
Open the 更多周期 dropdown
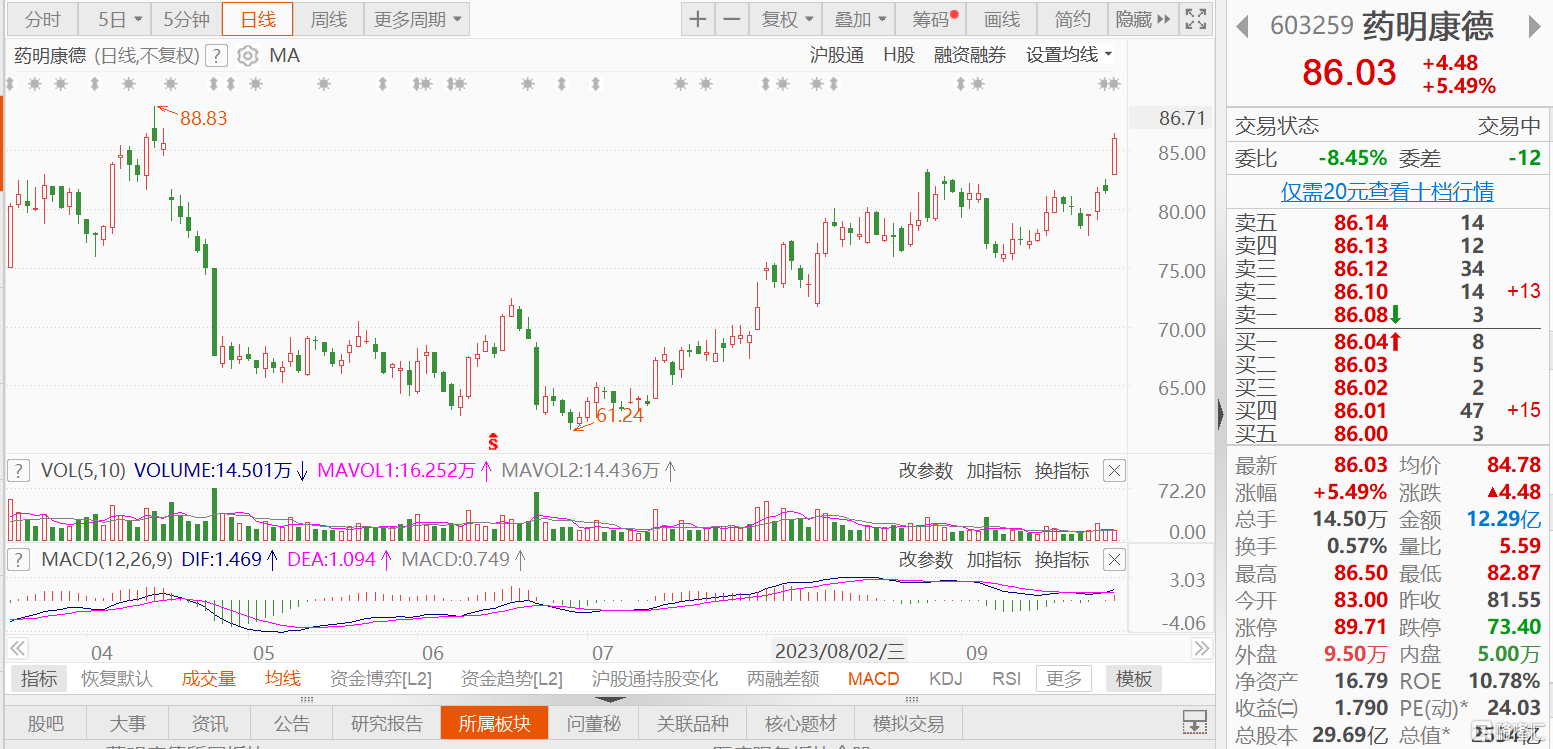418,19
